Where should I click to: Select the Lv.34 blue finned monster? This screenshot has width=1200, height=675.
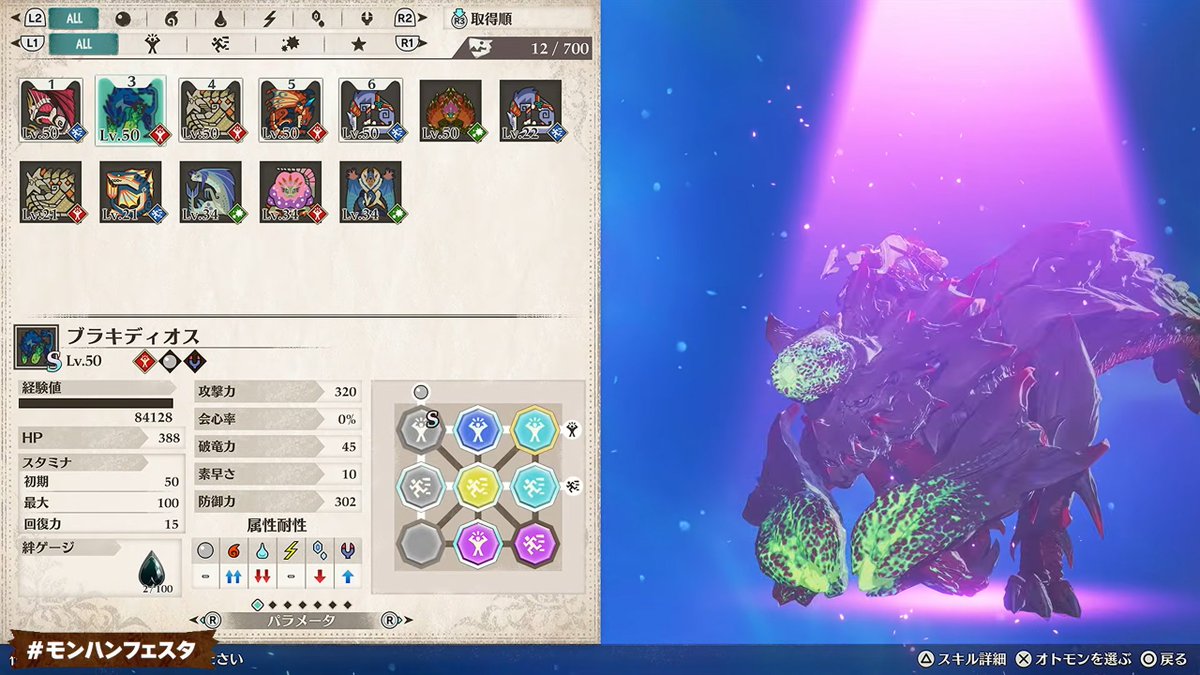click(211, 192)
